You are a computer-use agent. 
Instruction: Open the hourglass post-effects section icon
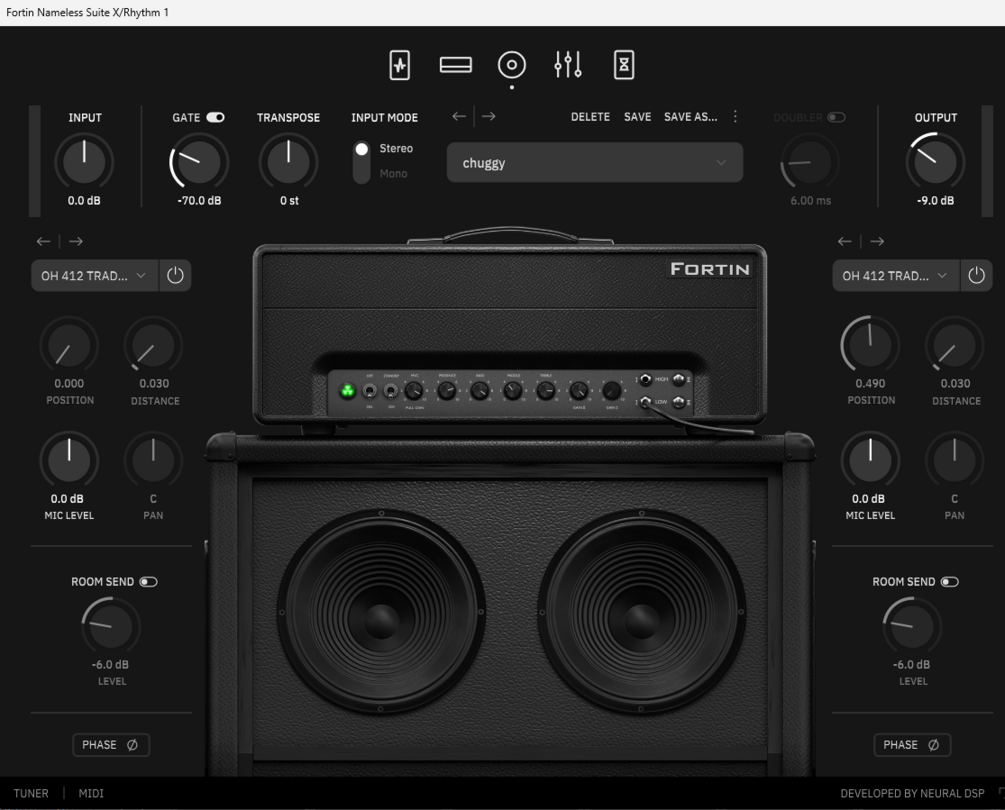tap(624, 65)
